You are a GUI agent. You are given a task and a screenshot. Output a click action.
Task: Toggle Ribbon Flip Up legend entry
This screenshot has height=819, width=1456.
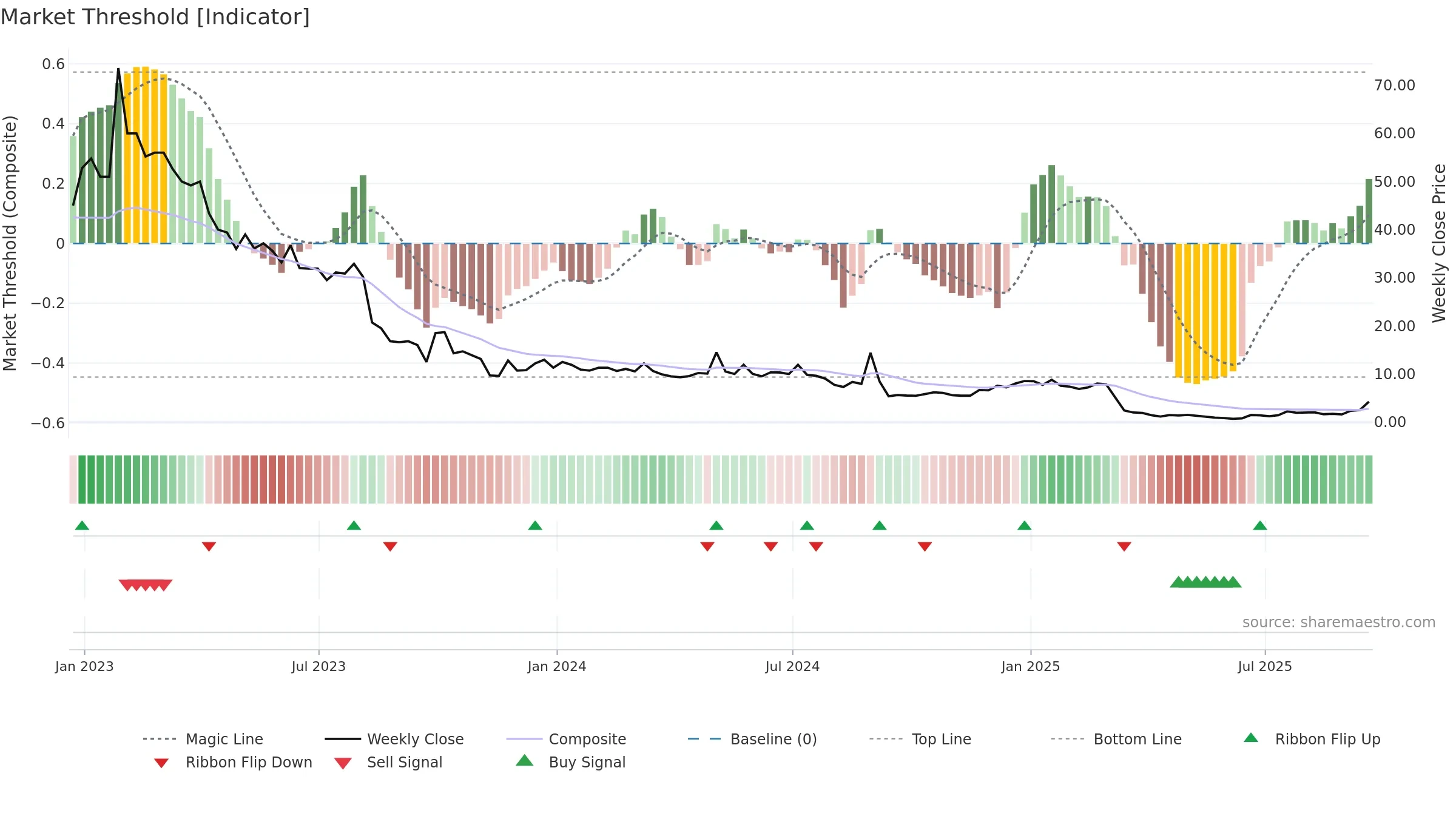click(1312, 739)
